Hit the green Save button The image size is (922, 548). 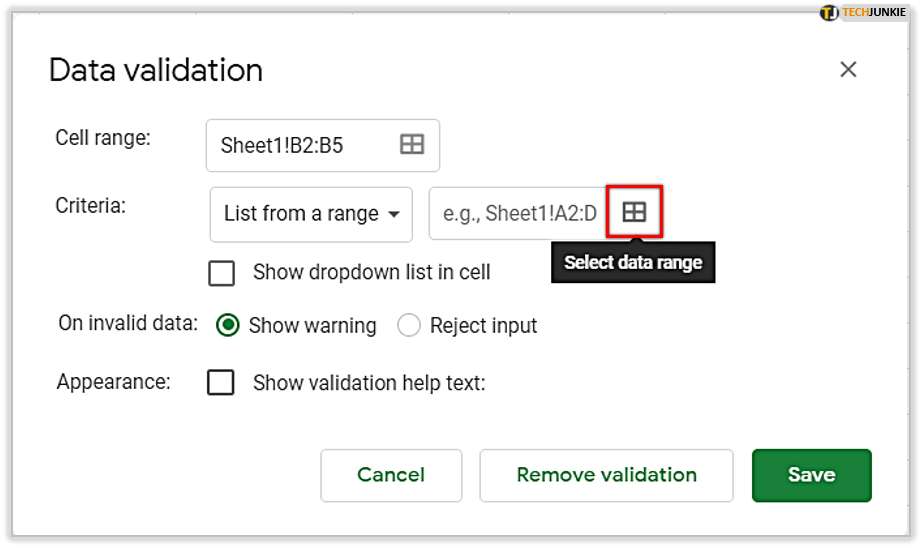[811, 475]
